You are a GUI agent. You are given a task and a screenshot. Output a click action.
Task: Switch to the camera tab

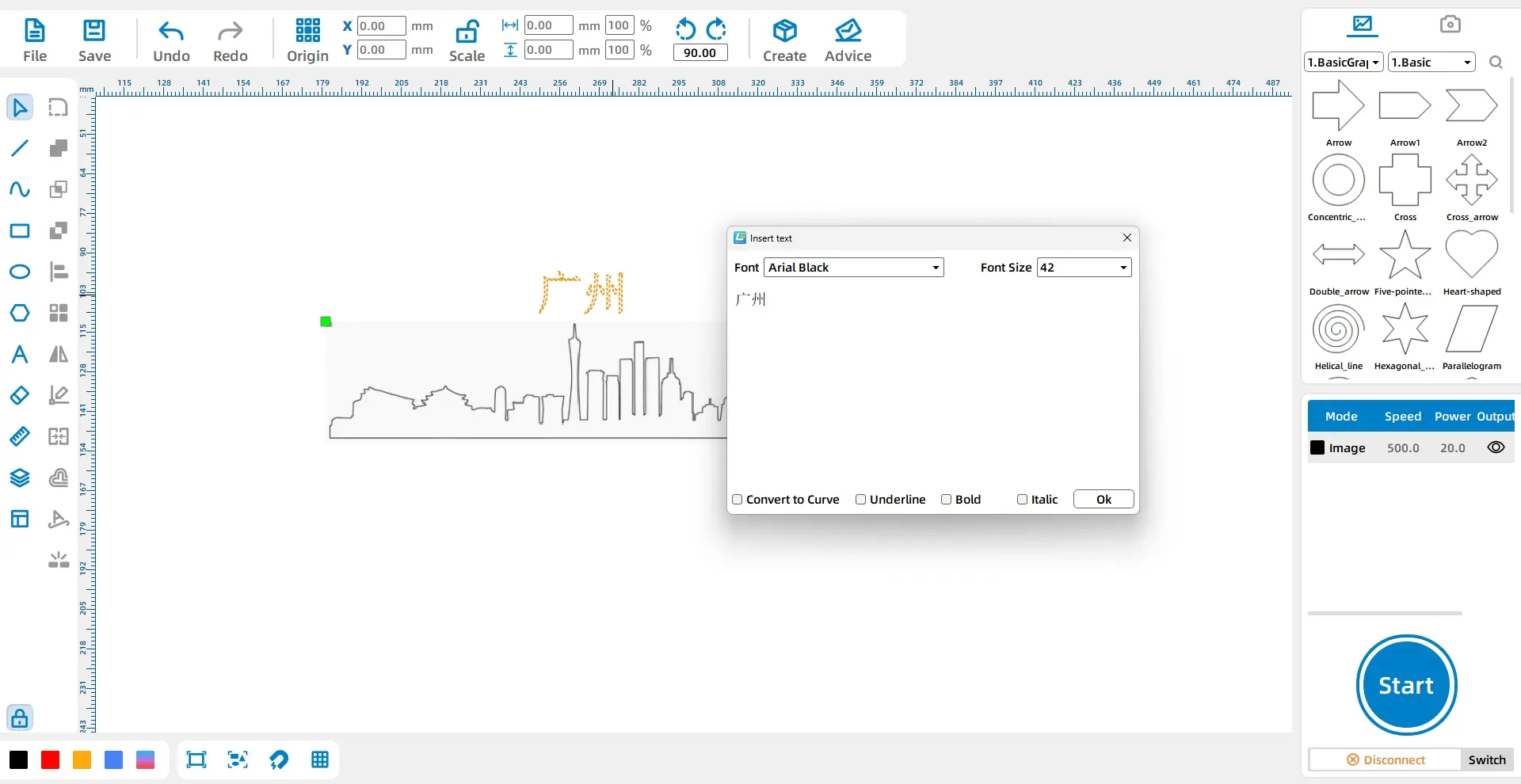(x=1450, y=25)
